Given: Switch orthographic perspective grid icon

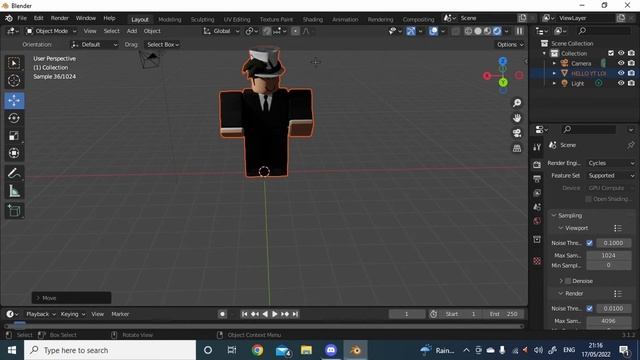Looking at the screenshot, I should point(517,148).
